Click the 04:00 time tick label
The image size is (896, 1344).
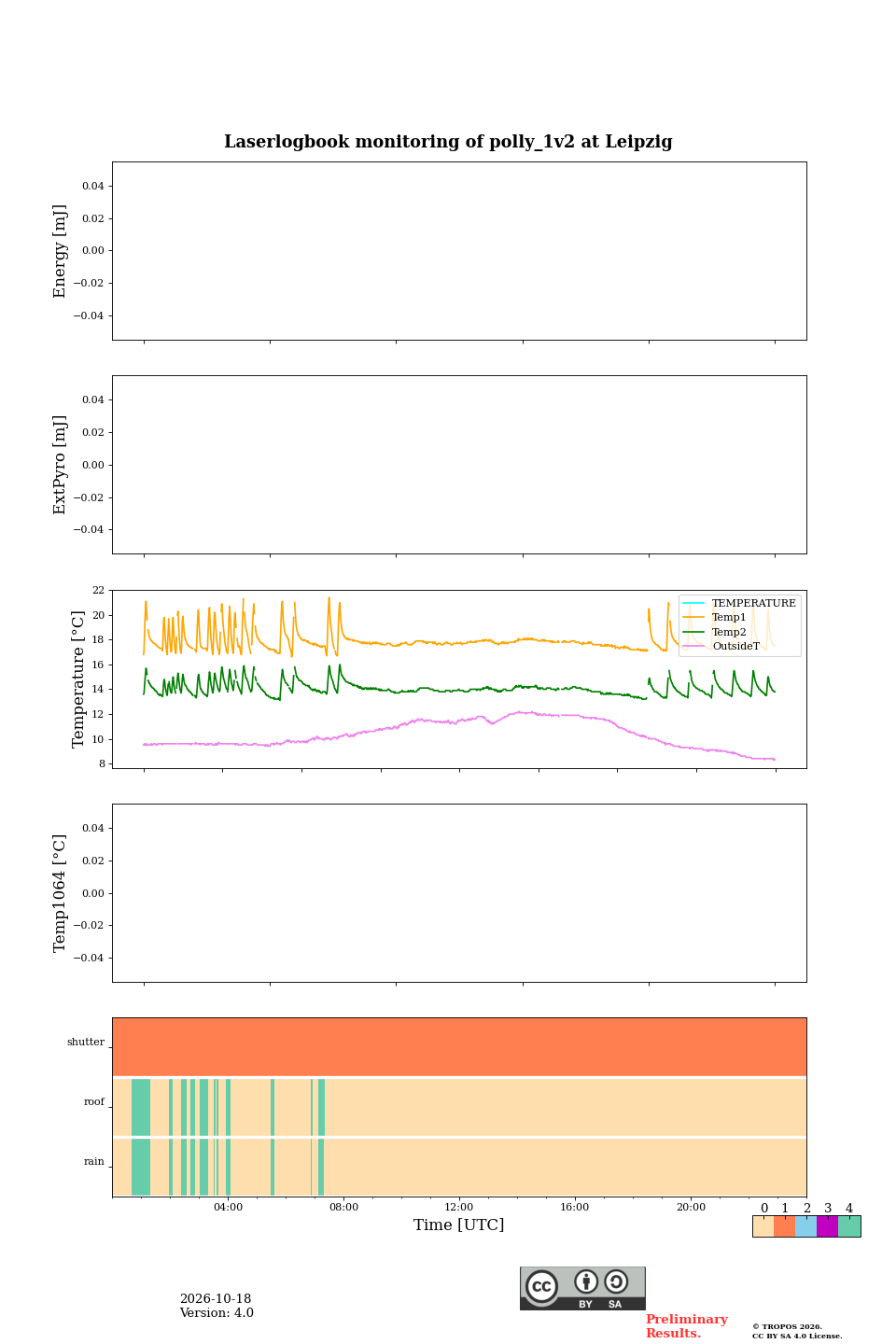click(228, 1208)
